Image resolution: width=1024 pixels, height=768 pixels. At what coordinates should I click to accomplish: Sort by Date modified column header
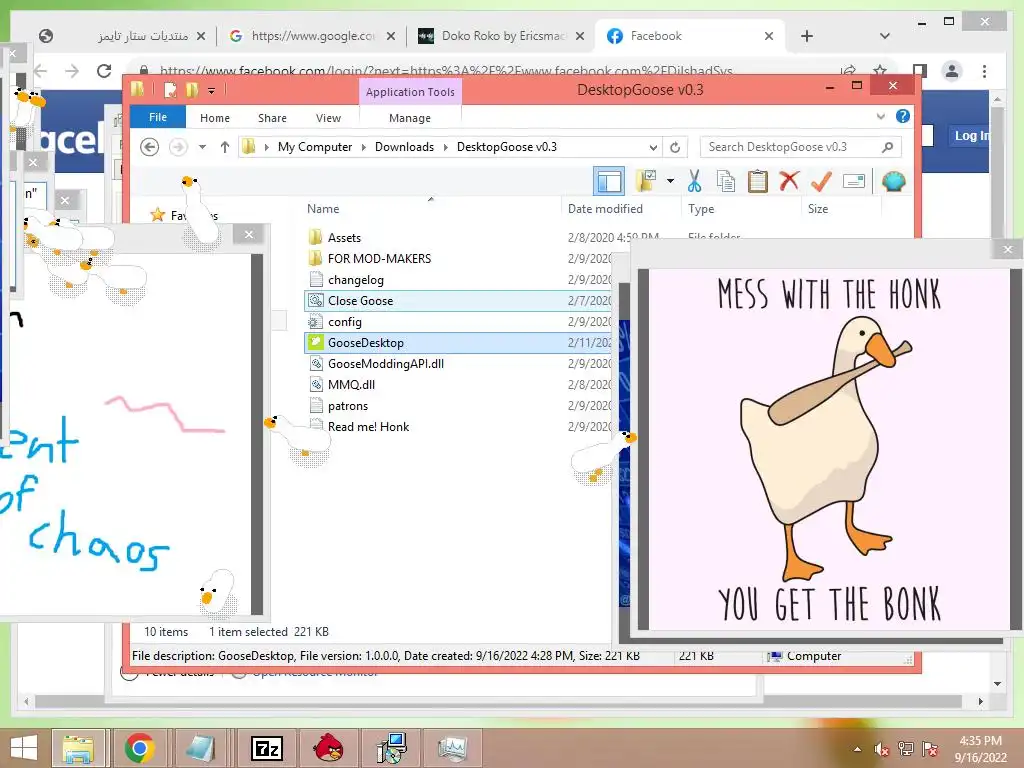coord(605,209)
